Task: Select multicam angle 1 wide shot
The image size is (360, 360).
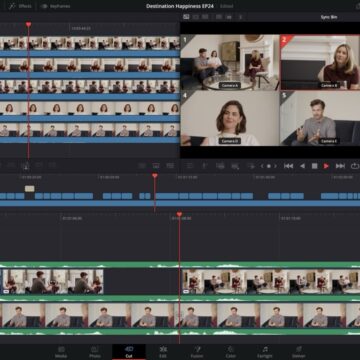Action: tap(230, 62)
